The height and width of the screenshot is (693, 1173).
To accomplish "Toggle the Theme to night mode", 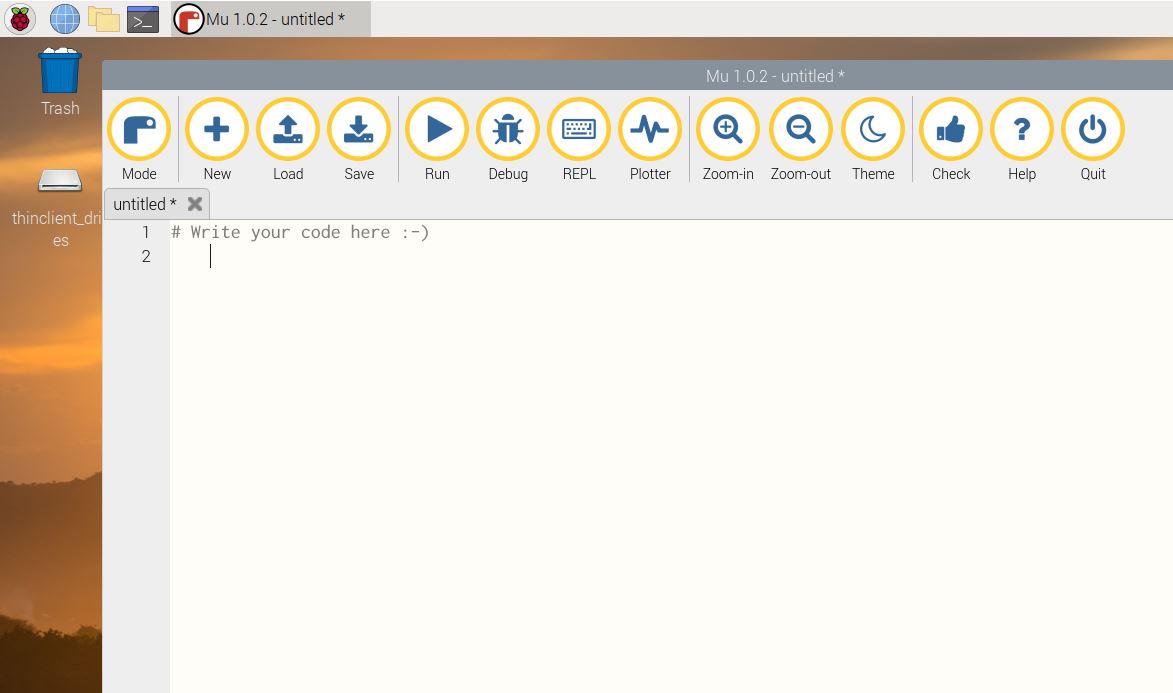I will pyautogui.click(x=873, y=130).
